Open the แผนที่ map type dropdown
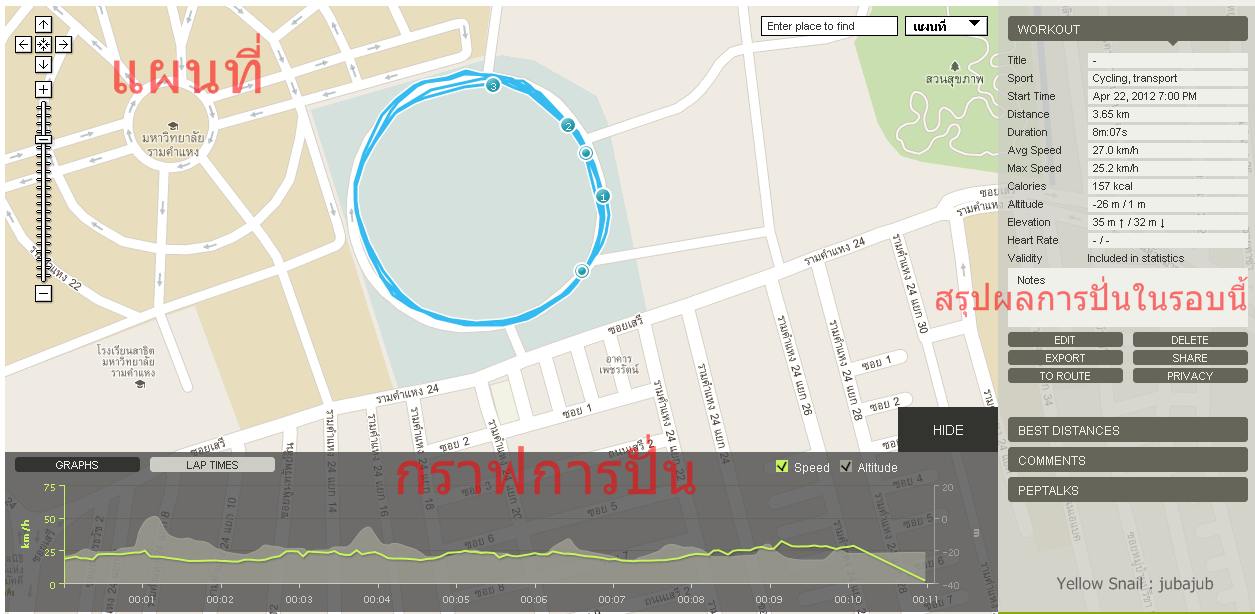The image size is (1255, 614). tap(946, 26)
